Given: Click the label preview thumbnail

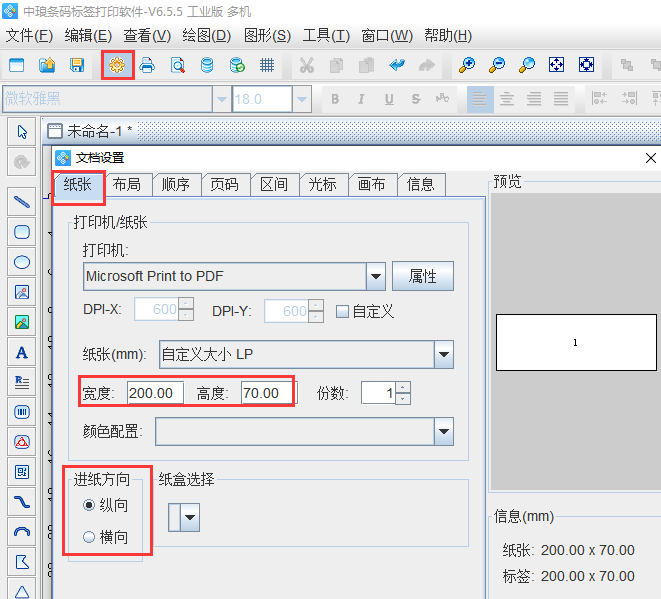Looking at the screenshot, I should click(x=576, y=342).
